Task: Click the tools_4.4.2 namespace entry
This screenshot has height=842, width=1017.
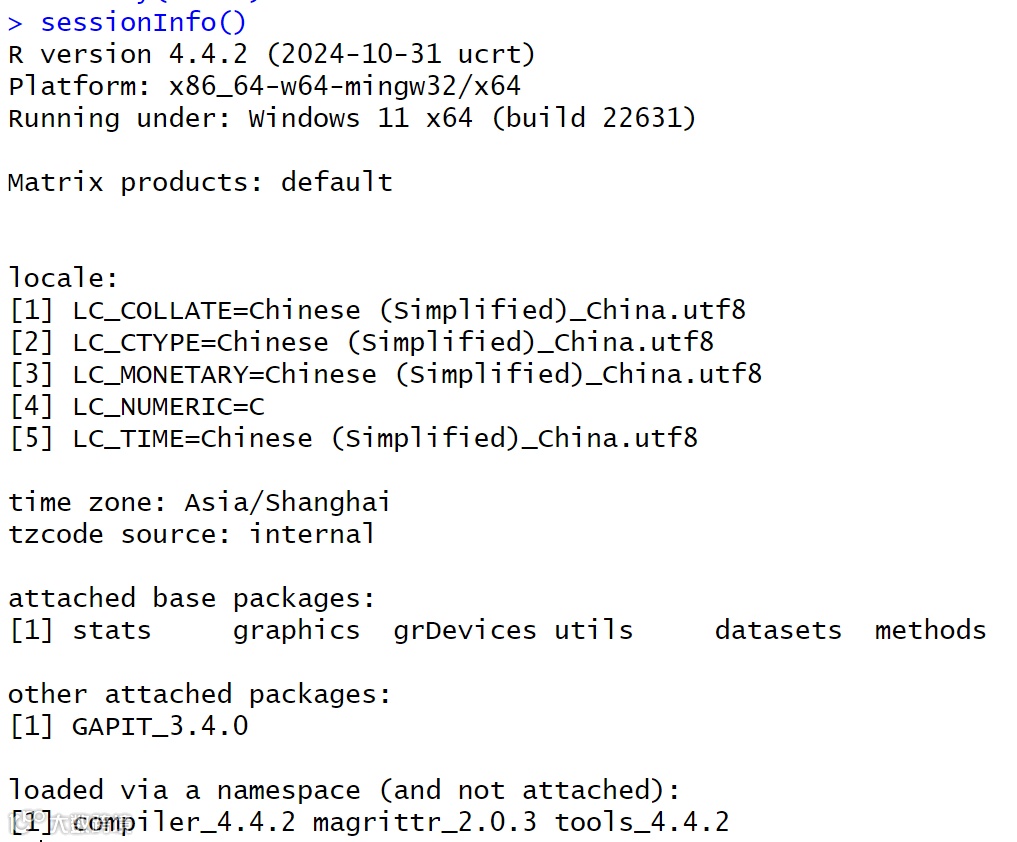Action: (x=642, y=822)
